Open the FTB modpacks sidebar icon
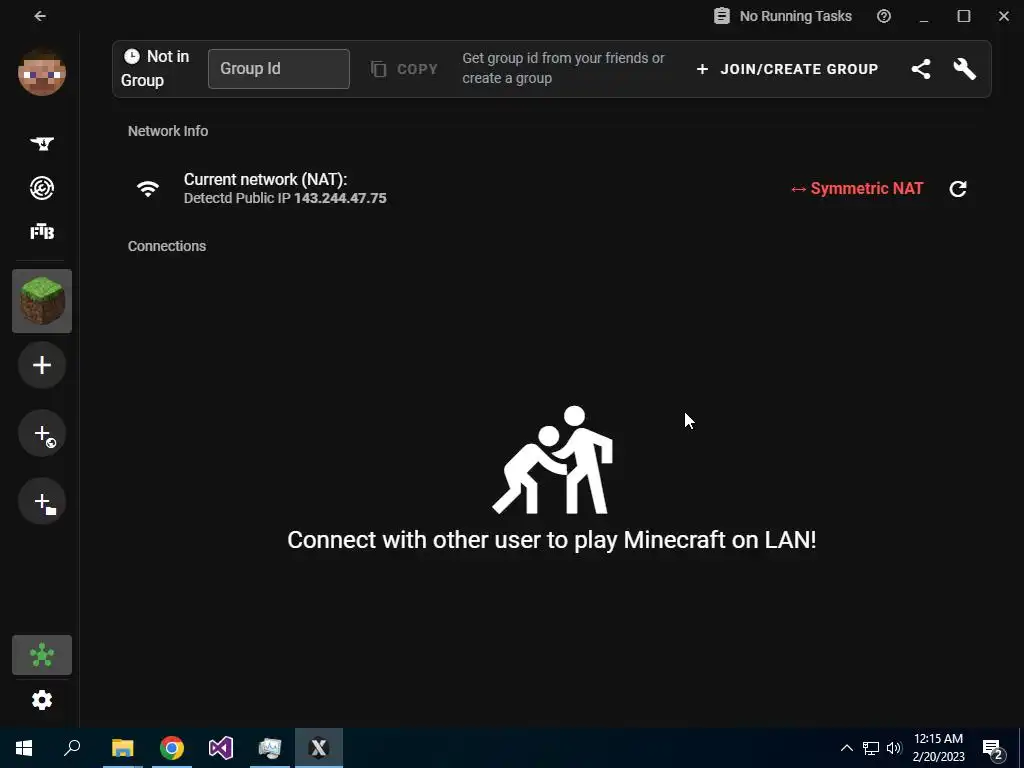The height and width of the screenshot is (768, 1024). click(x=42, y=232)
